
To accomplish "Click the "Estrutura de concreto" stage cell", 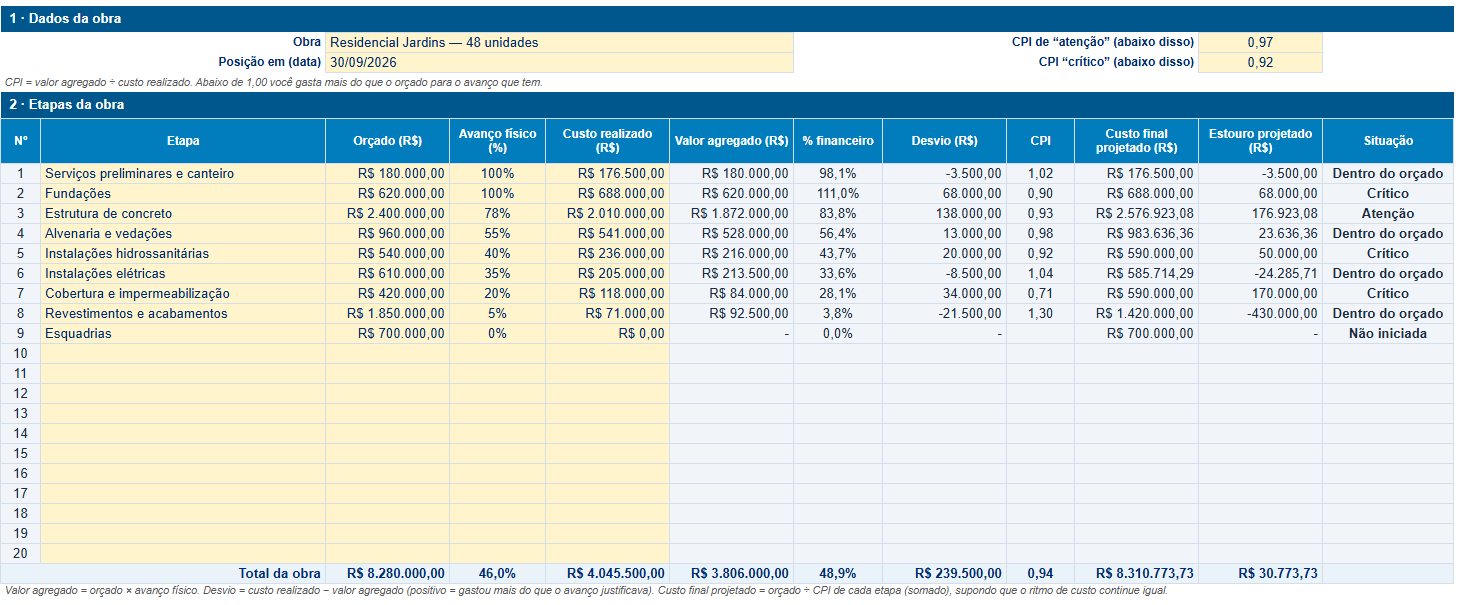I will pos(183,213).
